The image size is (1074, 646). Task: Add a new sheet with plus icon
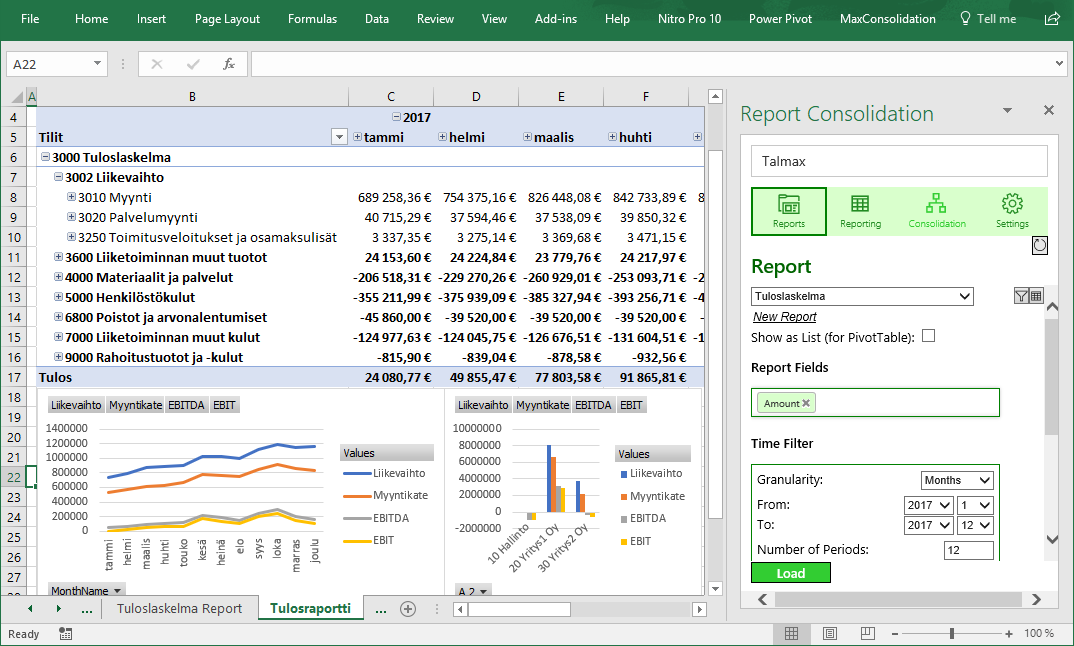408,608
